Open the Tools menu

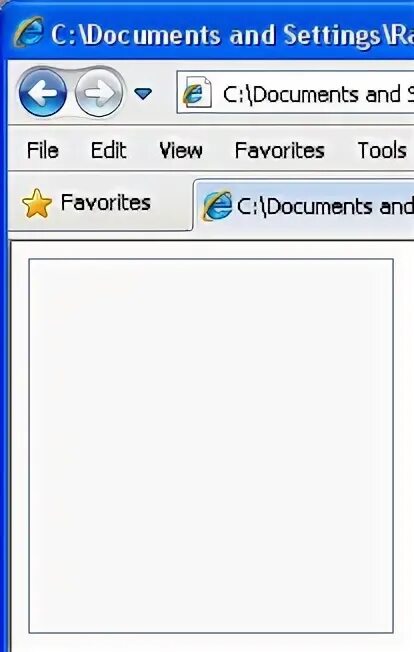pos(382,150)
